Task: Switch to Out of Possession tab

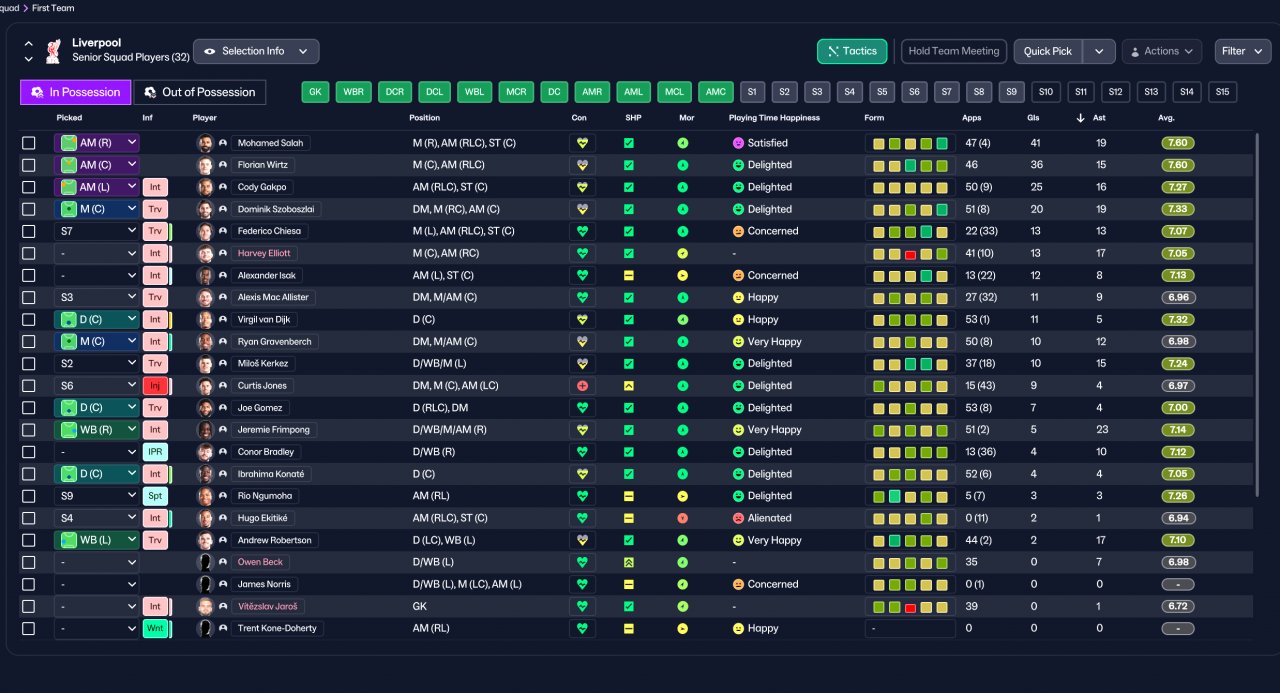Action: (200, 92)
